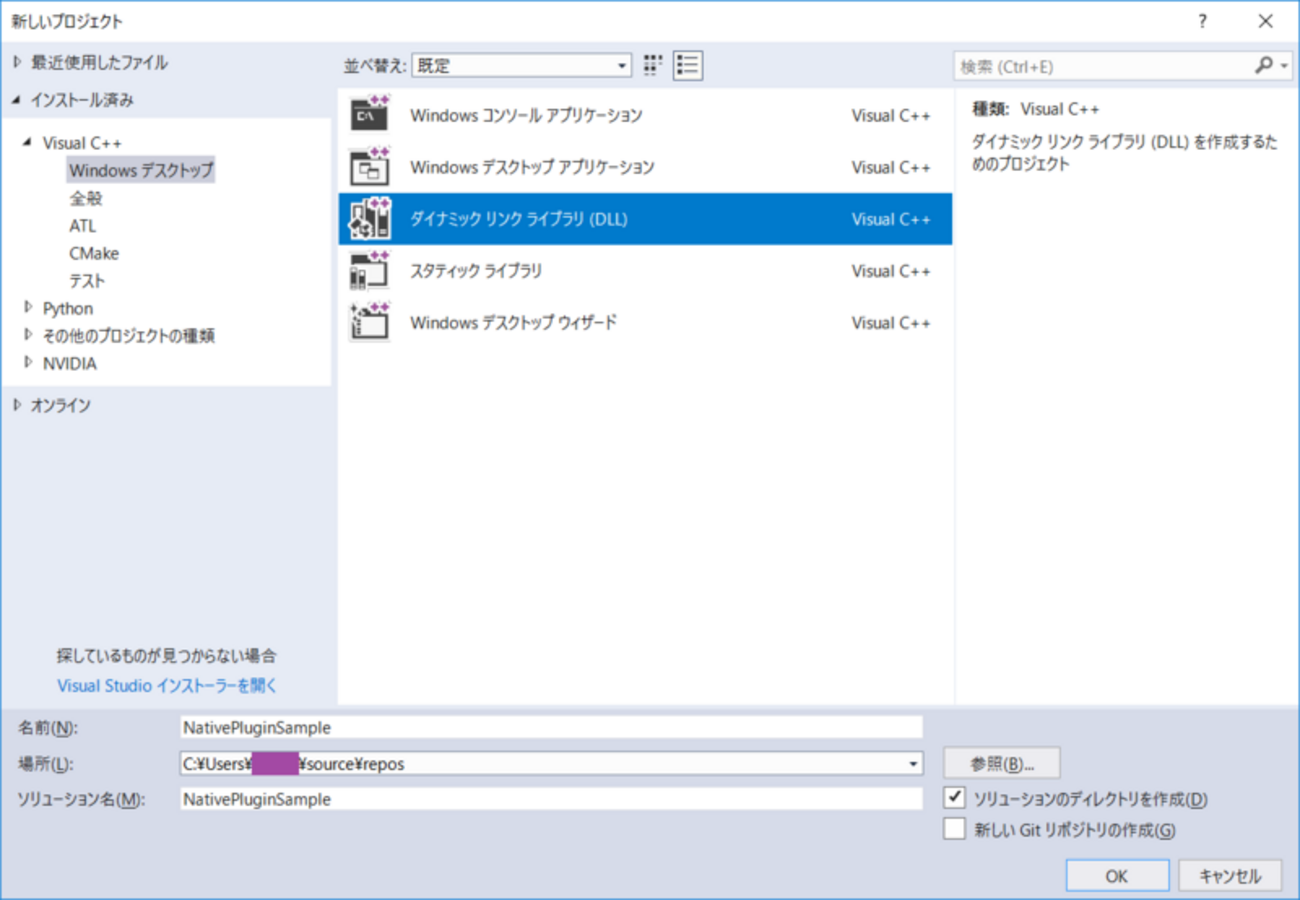Expand the NVIDIA tree node
The image size is (1300, 900).
[x=28, y=363]
